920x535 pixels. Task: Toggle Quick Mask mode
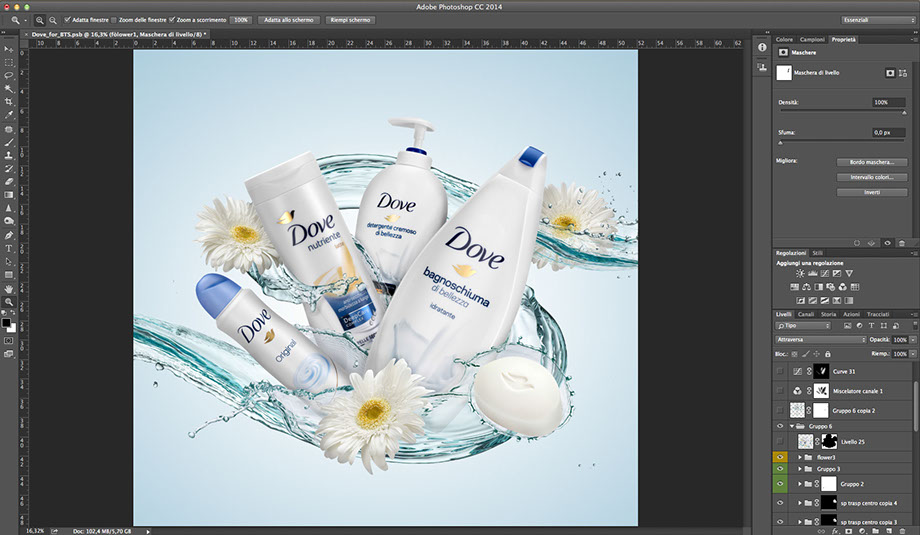pyautogui.click(x=9, y=340)
